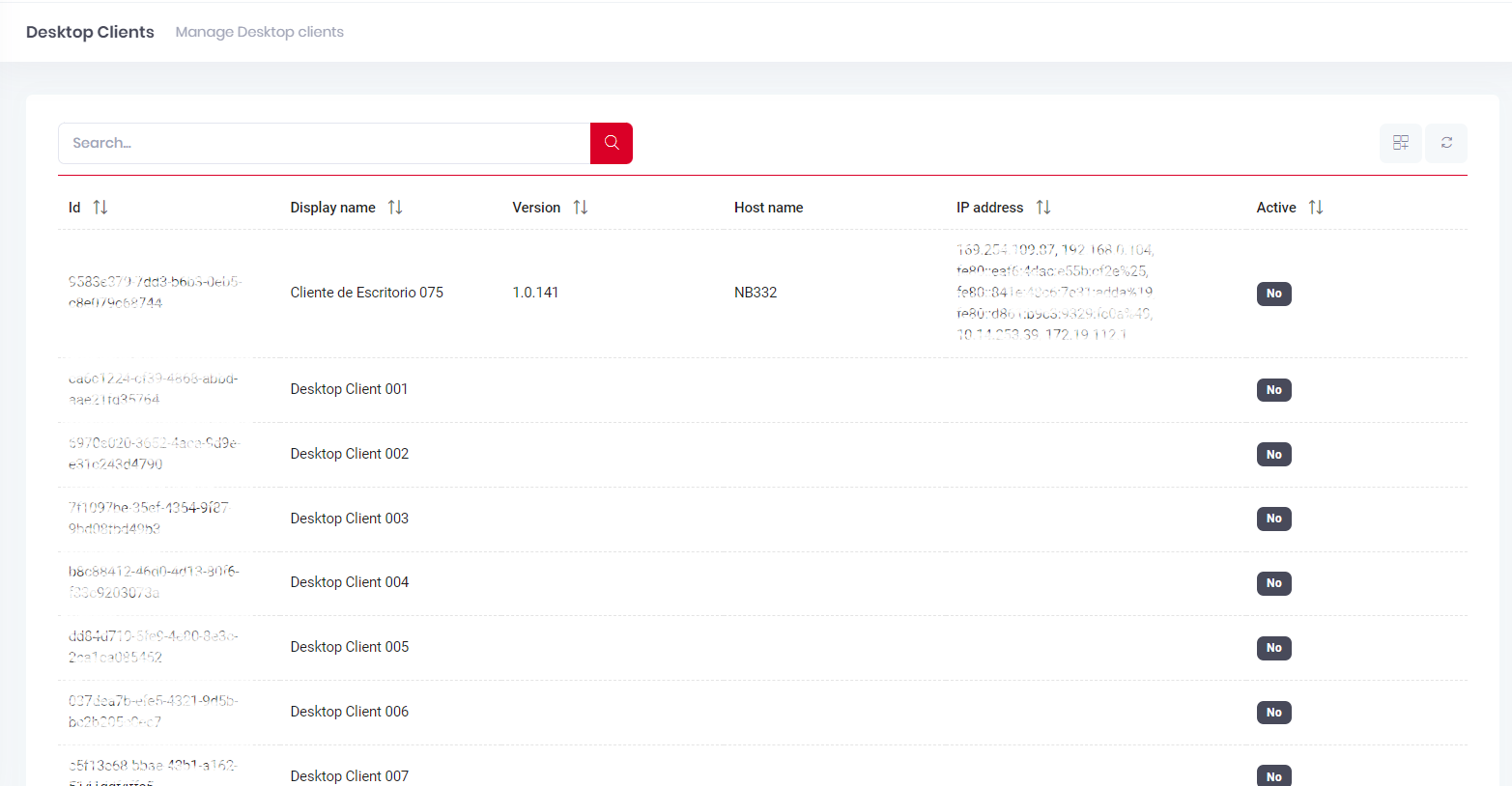This screenshot has height=786, width=1512.
Task: Click the No badge for Desktop Client 005
Action: [1274, 648]
